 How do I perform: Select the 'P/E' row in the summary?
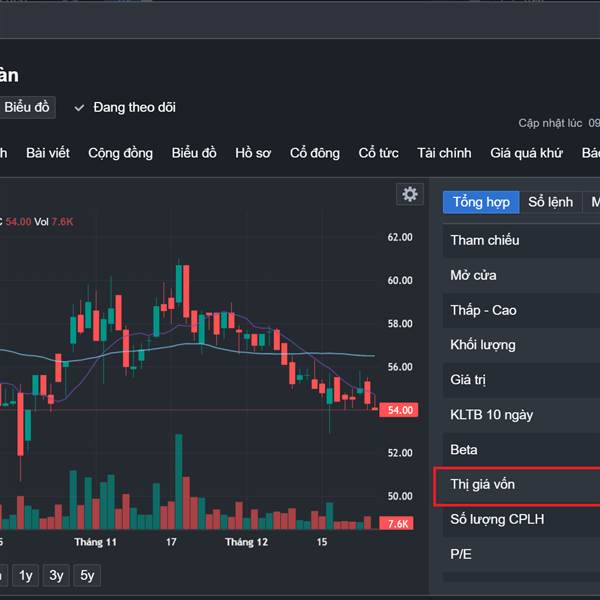(517, 554)
